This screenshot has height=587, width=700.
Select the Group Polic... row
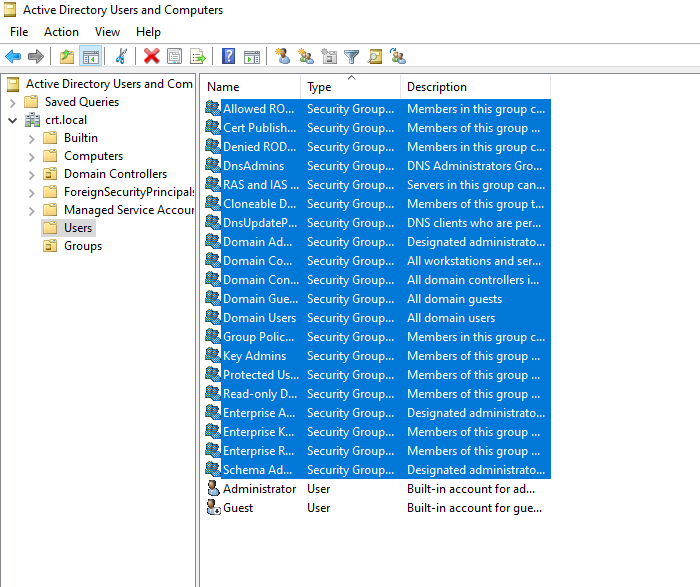(378, 337)
